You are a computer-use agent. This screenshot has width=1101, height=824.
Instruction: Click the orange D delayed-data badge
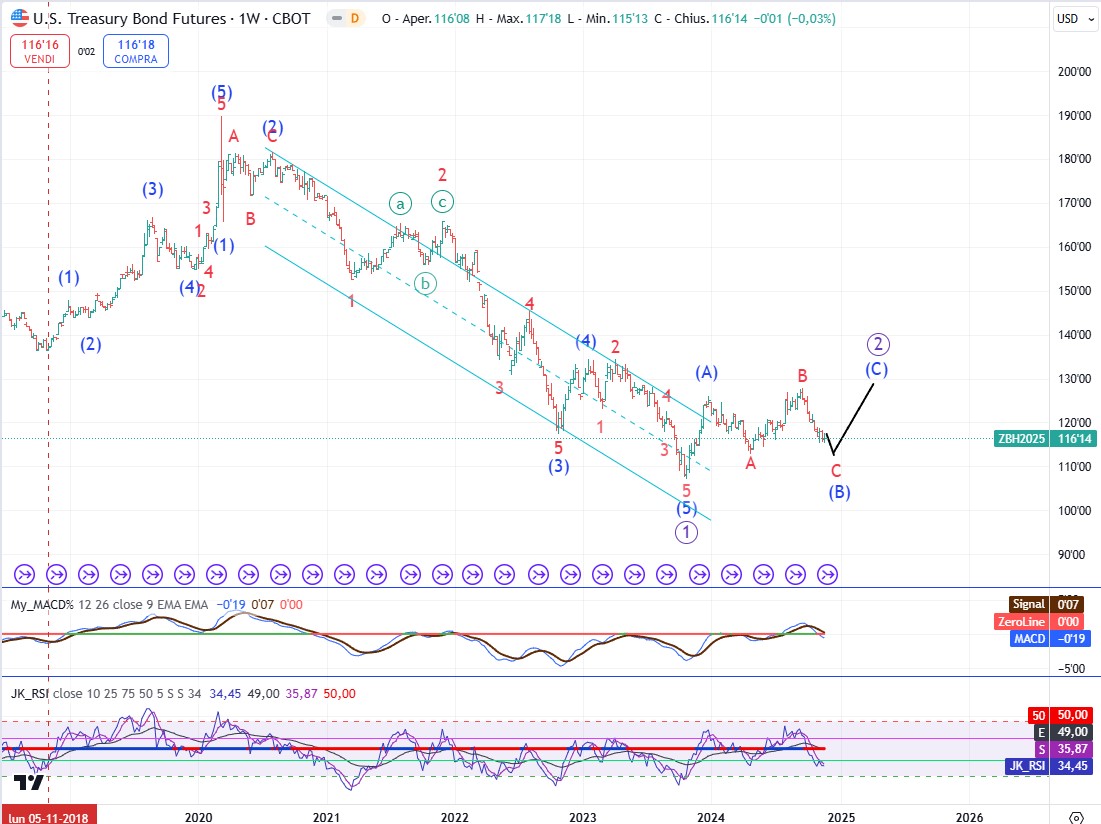pyautogui.click(x=355, y=19)
